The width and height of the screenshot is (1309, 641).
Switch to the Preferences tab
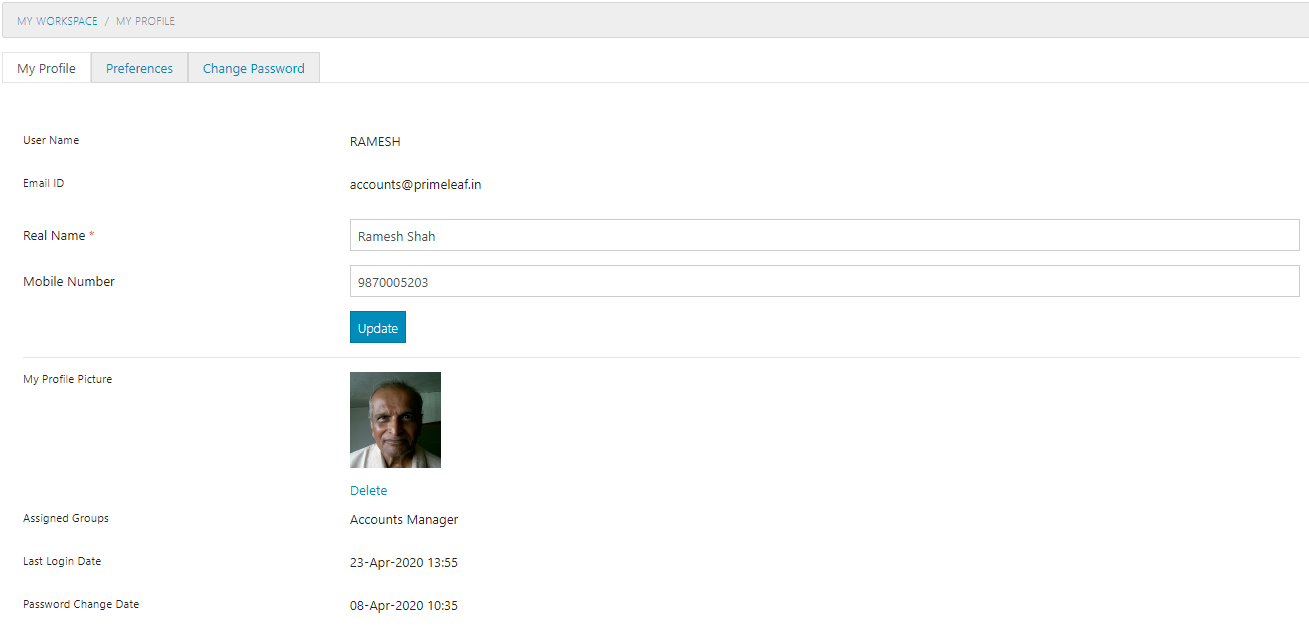coord(139,67)
